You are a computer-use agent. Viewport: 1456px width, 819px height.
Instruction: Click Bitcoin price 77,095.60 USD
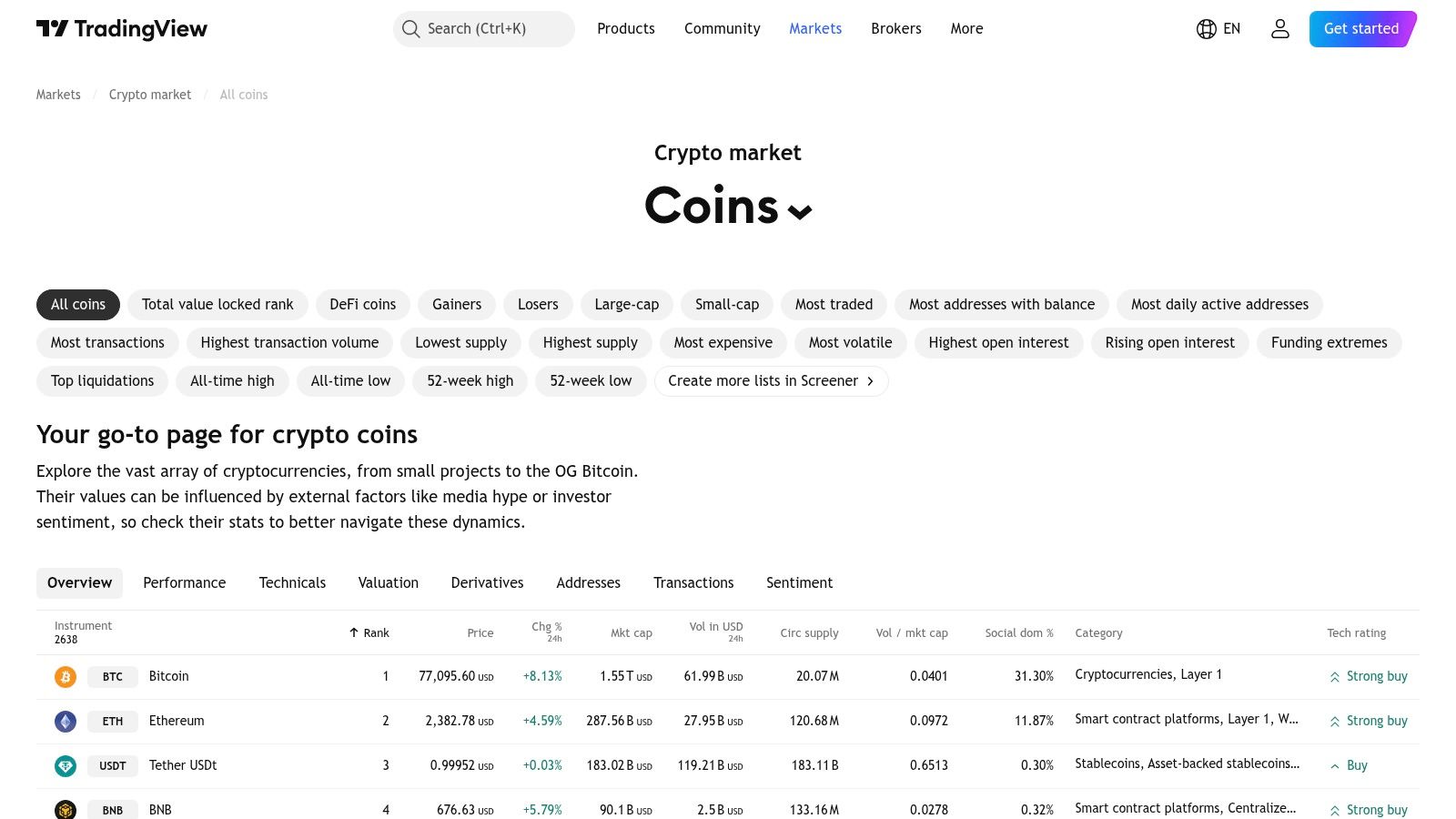click(x=456, y=677)
